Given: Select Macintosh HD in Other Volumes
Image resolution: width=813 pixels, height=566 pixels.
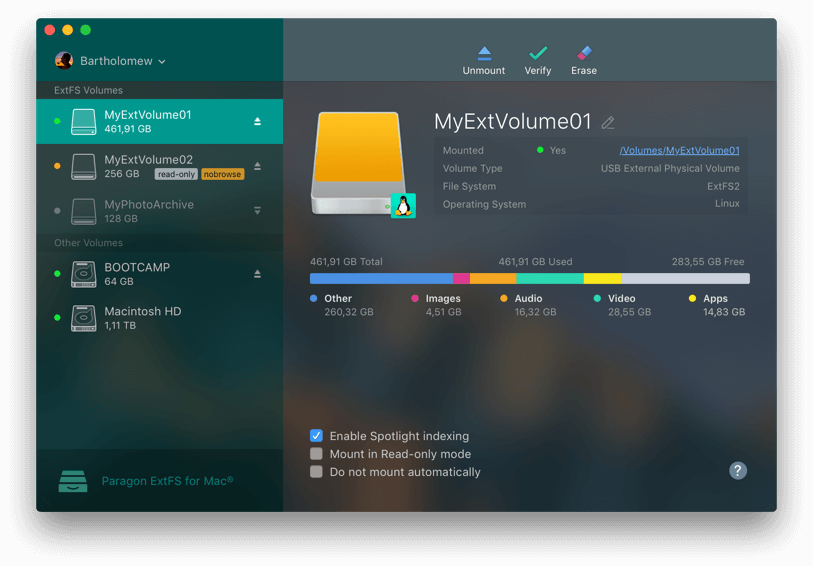Looking at the screenshot, I should [142, 312].
